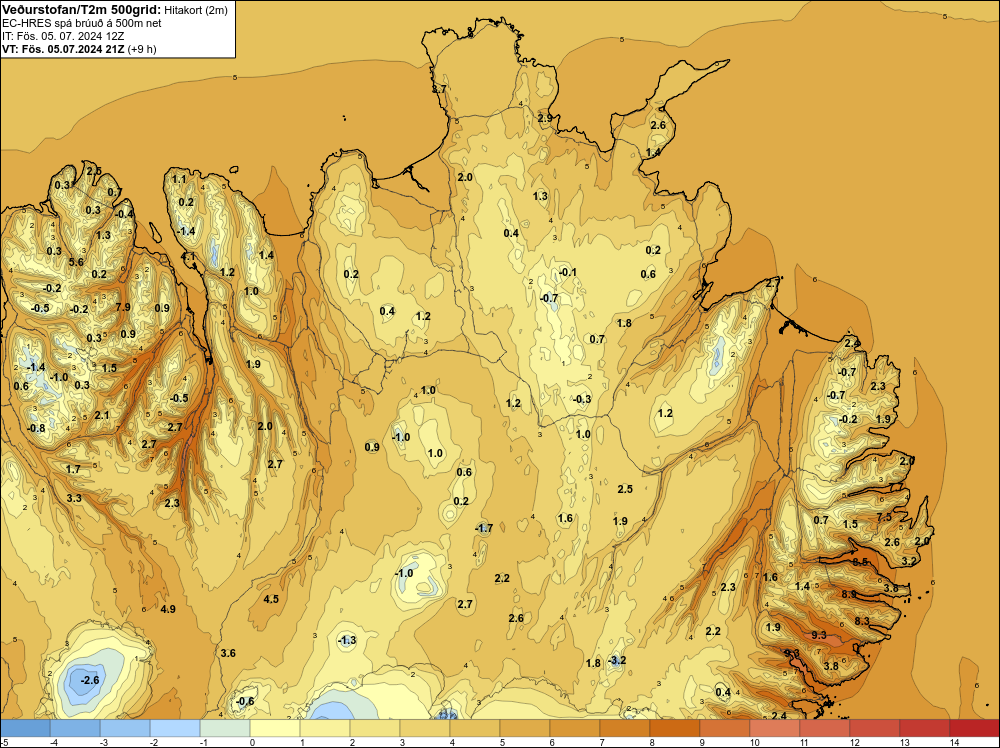The width and height of the screenshot is (1000, 748).
Task: Click the 3.6 temperature value
Action: coord(228,653)
